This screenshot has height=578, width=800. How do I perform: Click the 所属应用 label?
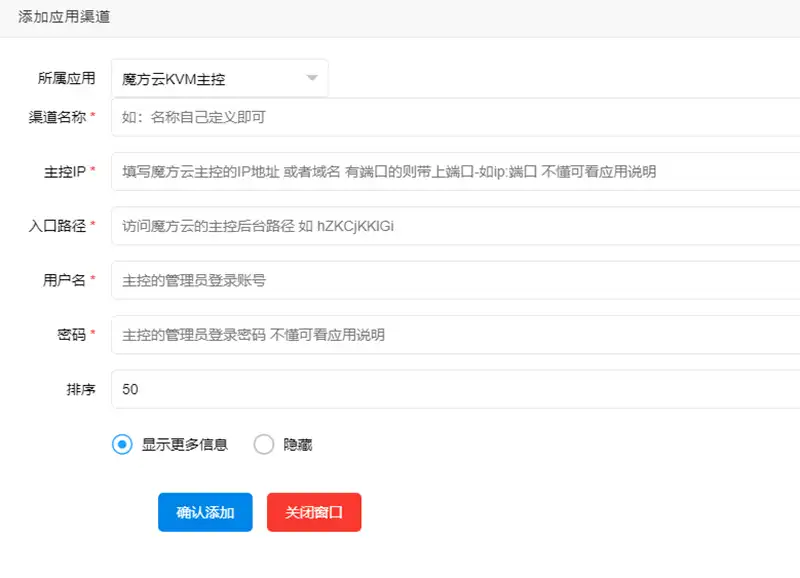(x=67, y=78)
